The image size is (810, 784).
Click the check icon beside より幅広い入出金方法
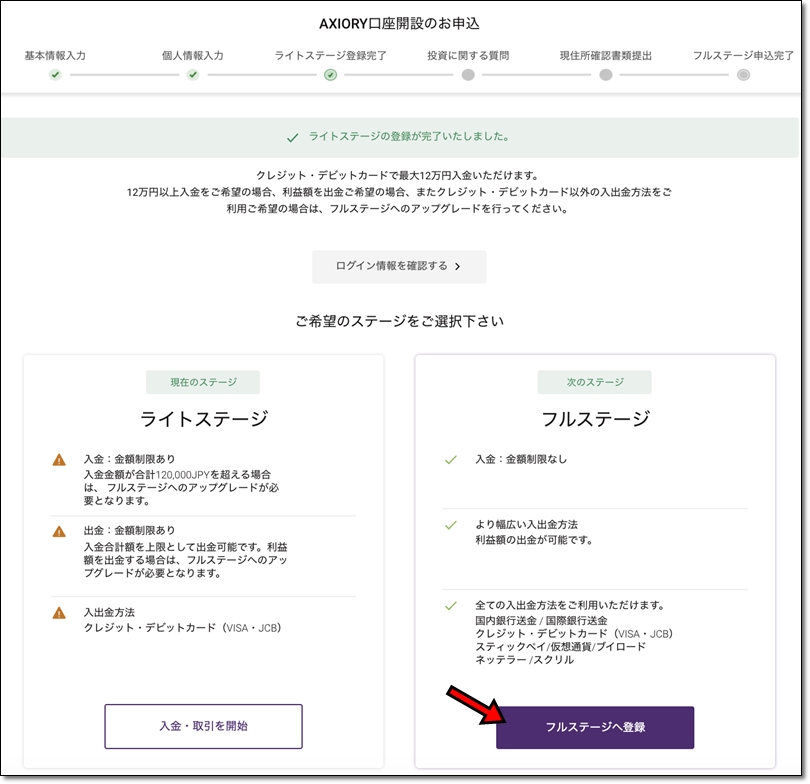[451, 525]
